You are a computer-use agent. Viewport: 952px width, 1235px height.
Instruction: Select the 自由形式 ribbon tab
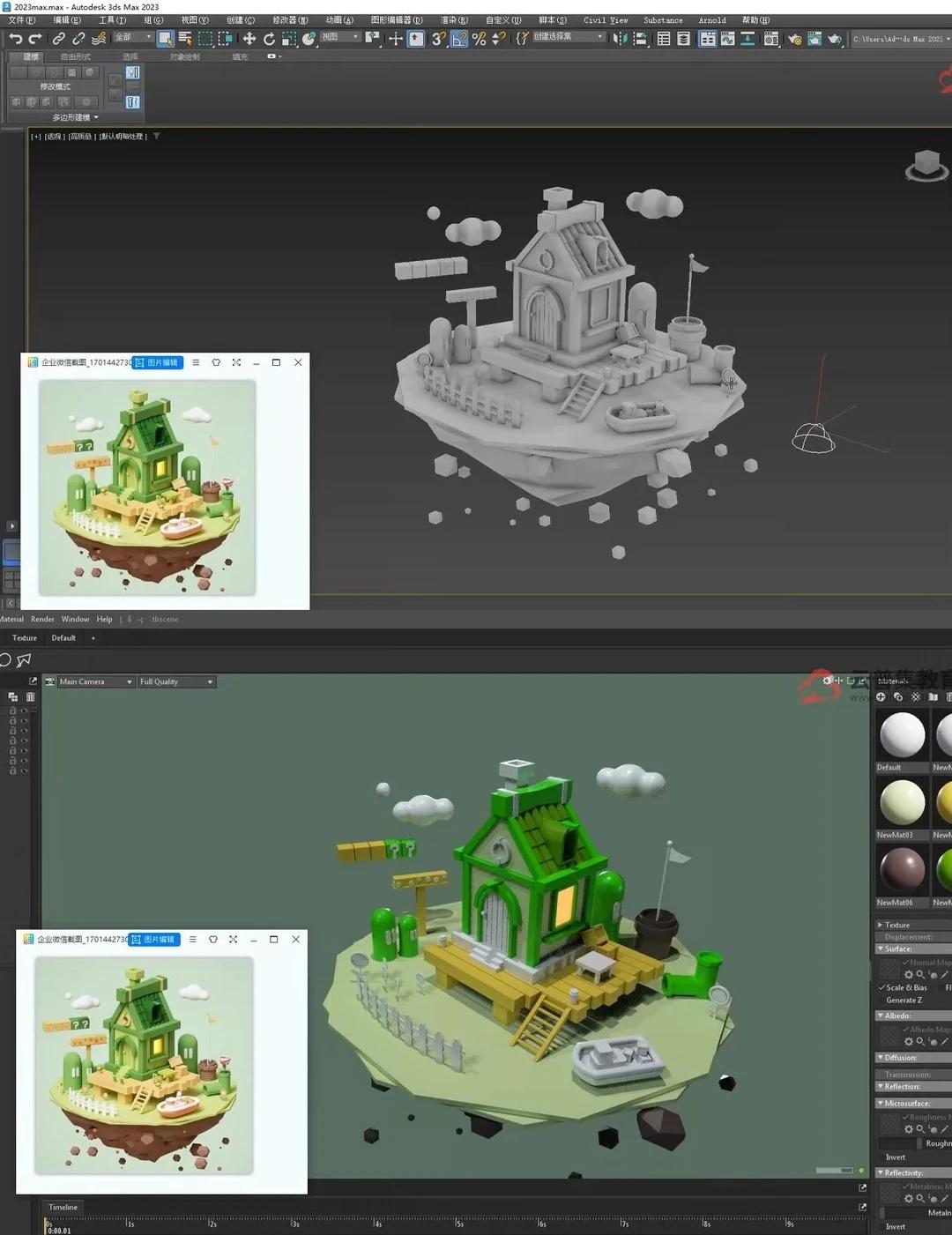[76, 56]
